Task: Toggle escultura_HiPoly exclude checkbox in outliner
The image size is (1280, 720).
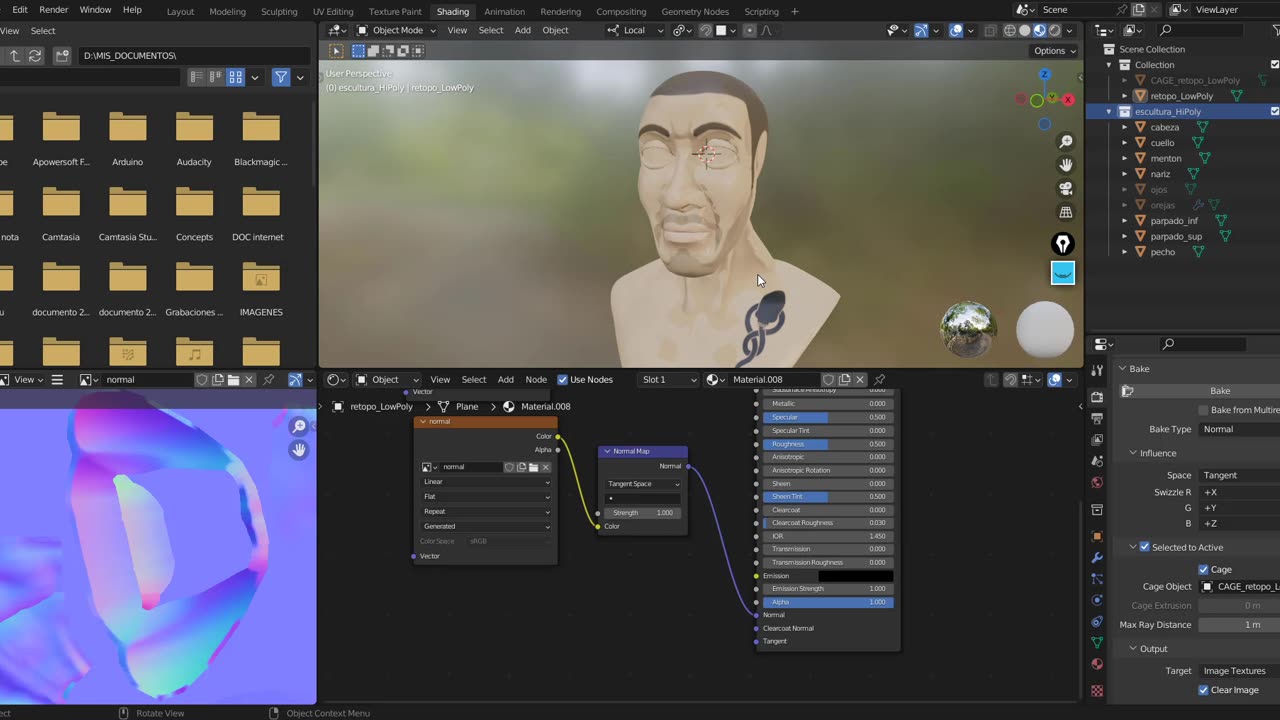Action: [x=1274, y=112]
